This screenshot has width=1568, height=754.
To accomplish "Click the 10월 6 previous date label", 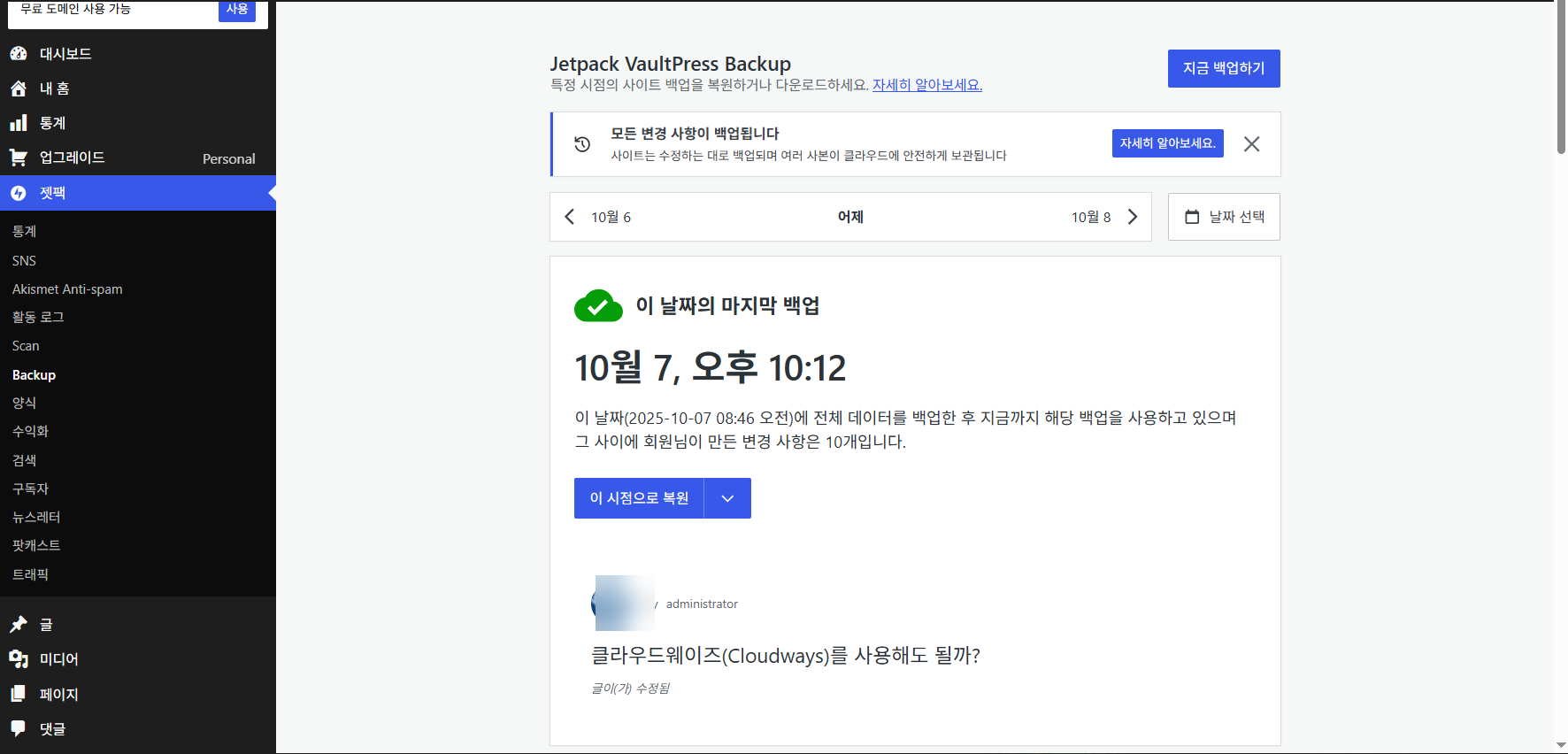I will [x=611, y=217].
